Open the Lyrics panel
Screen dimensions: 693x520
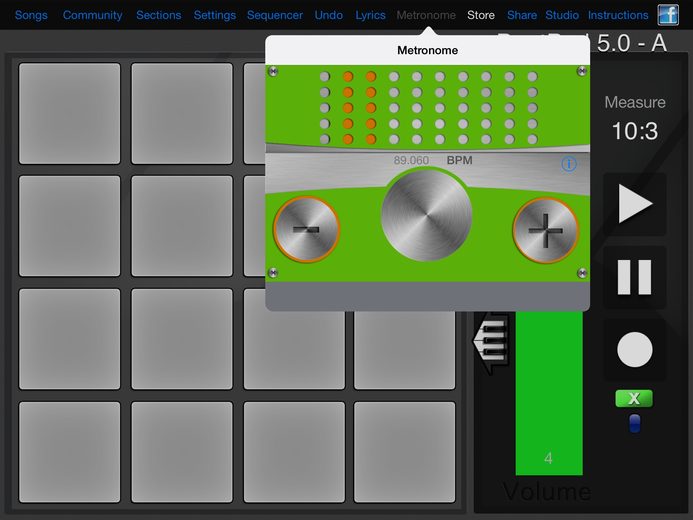point(370,15)
